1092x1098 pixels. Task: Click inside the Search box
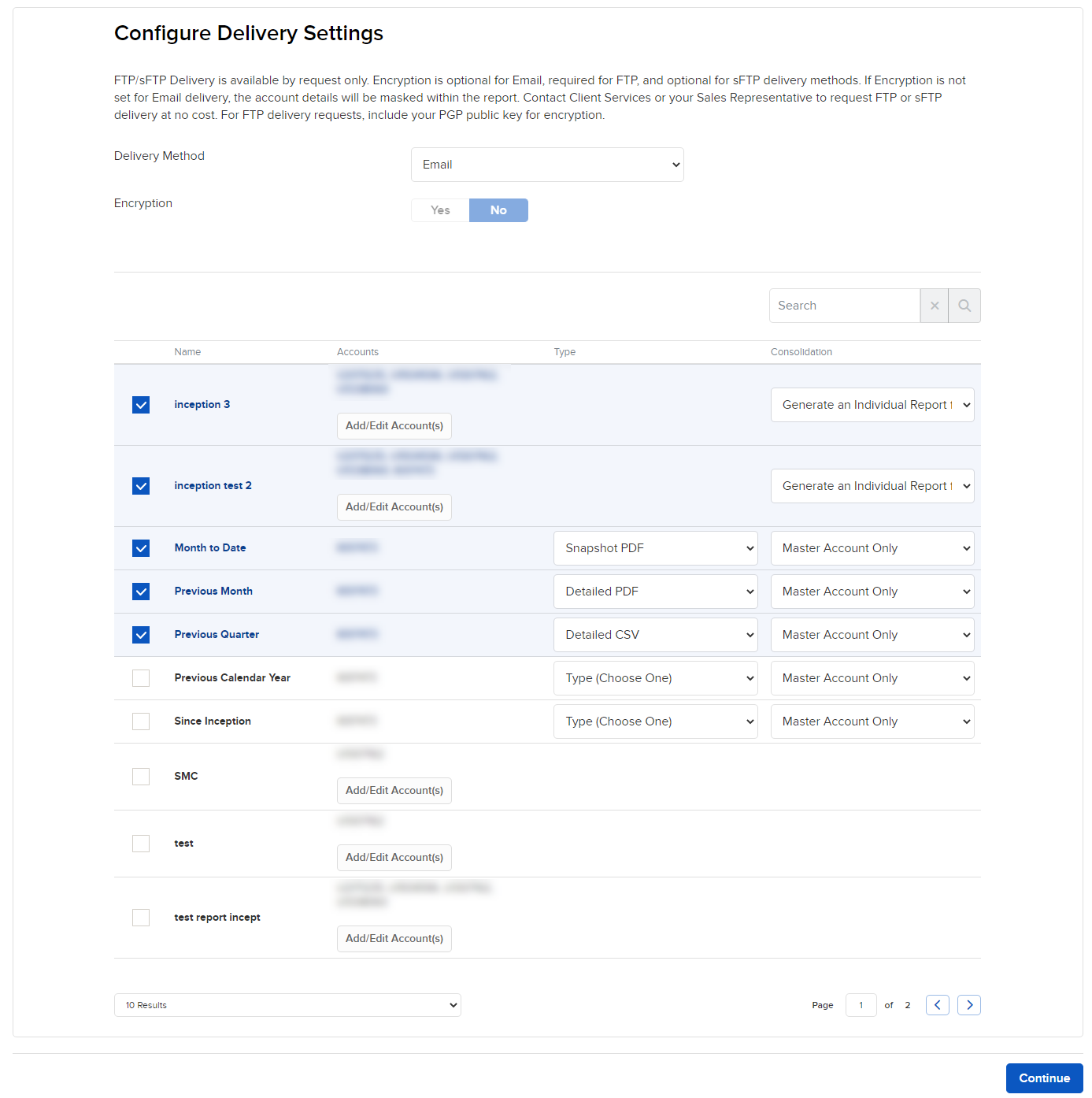point(845,306)
